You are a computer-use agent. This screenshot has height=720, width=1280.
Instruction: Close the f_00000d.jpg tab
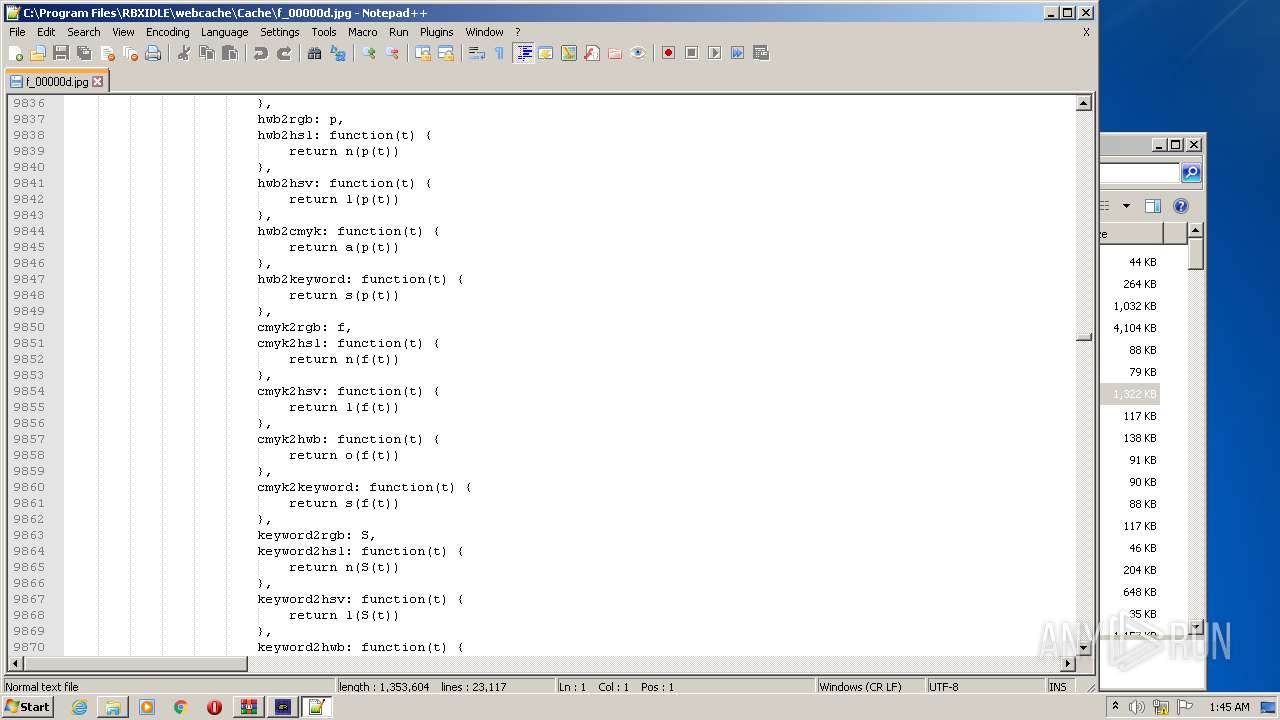(x=98, y=82)
